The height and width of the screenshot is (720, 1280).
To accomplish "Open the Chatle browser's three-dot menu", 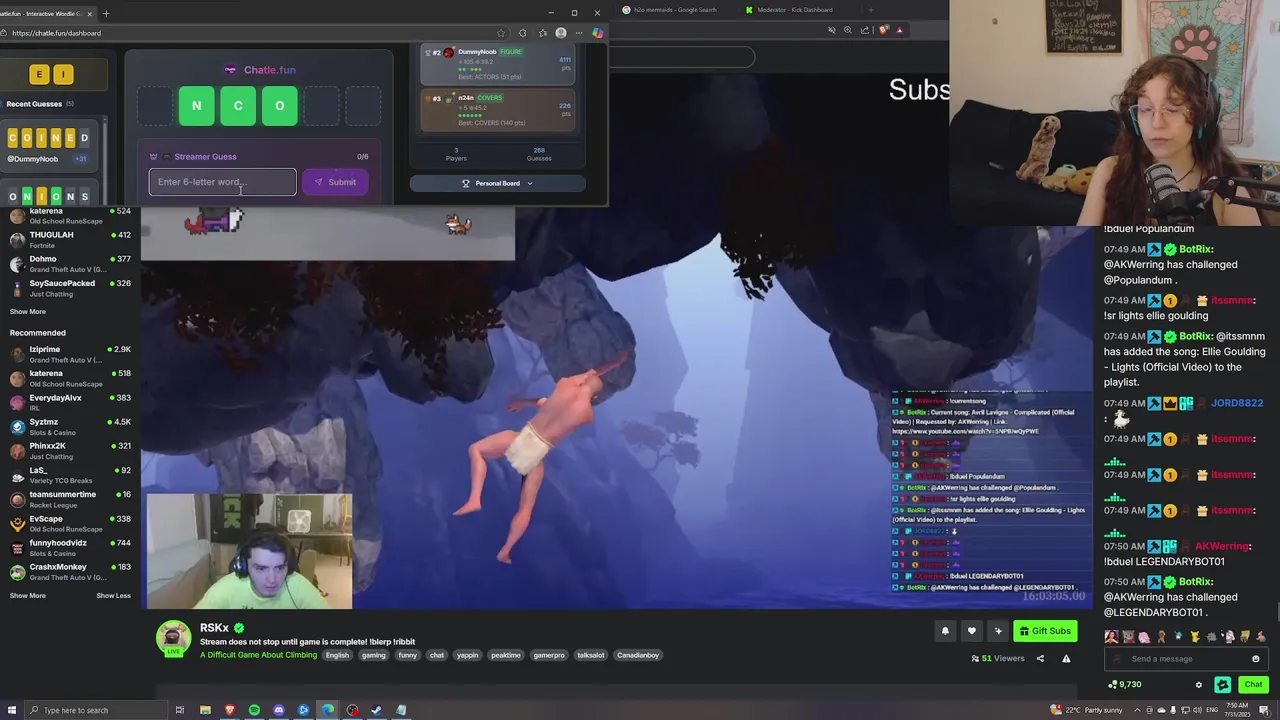I will point(578,33).
